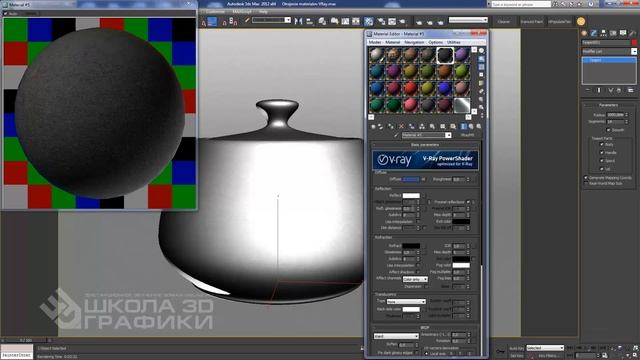Click the red object color swatch beside name
The image size is (640, 360).
pyautogui.click(x=634, y=42)
